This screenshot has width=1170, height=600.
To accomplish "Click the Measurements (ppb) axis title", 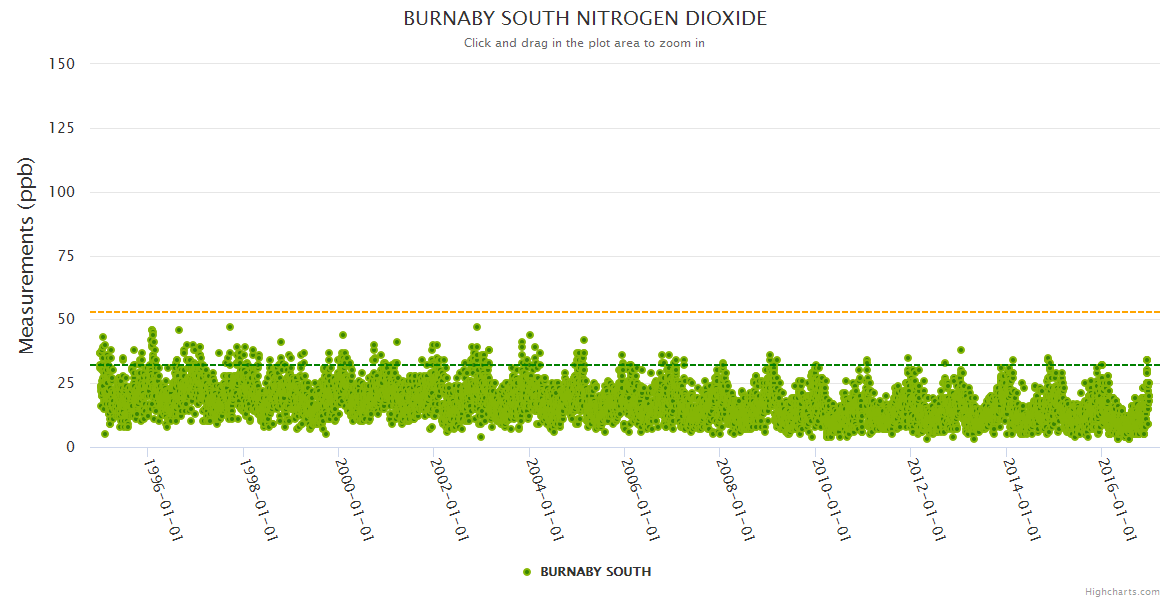I will (27, 255).
